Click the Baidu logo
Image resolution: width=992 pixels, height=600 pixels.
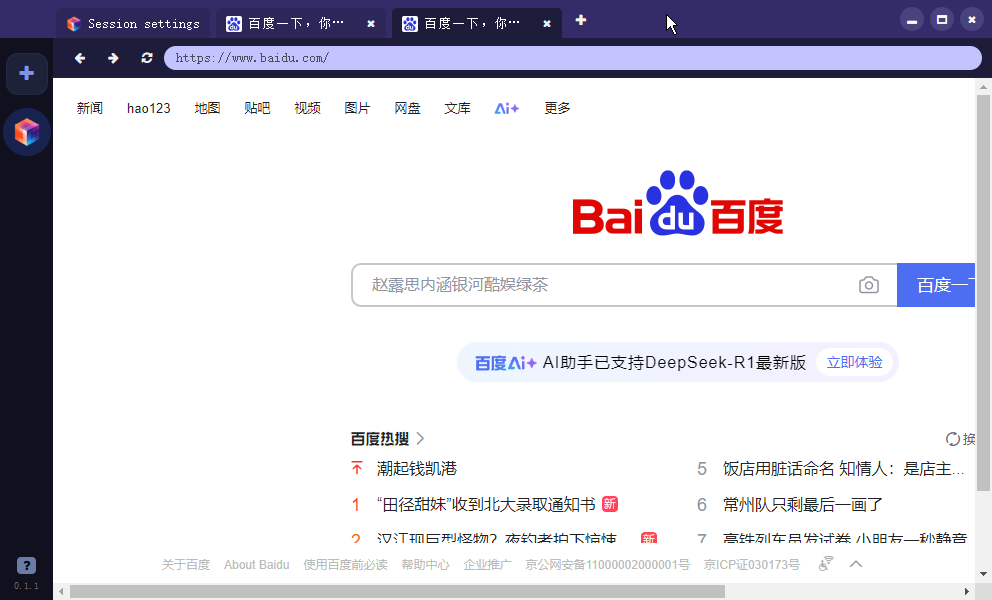click(x=678, y=203)
